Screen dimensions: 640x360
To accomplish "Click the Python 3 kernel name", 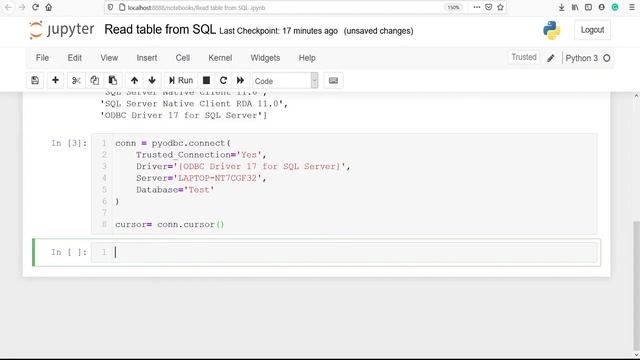I will click(582, 58).
